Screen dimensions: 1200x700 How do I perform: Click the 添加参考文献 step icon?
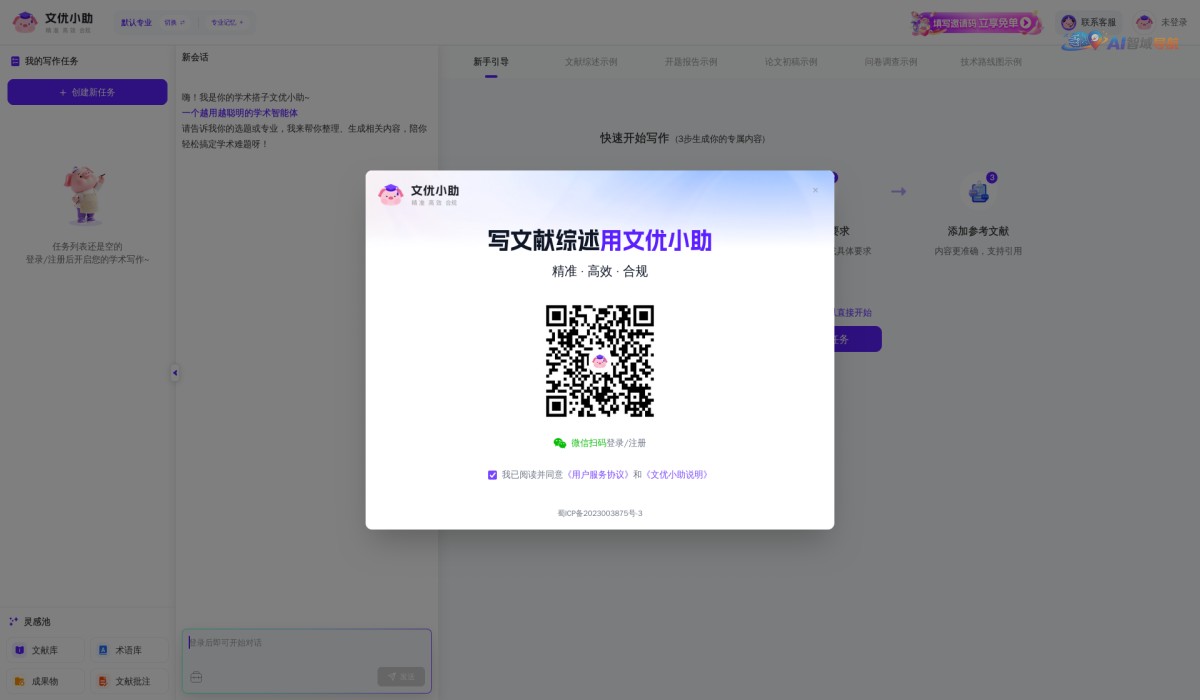pos(978,191)
